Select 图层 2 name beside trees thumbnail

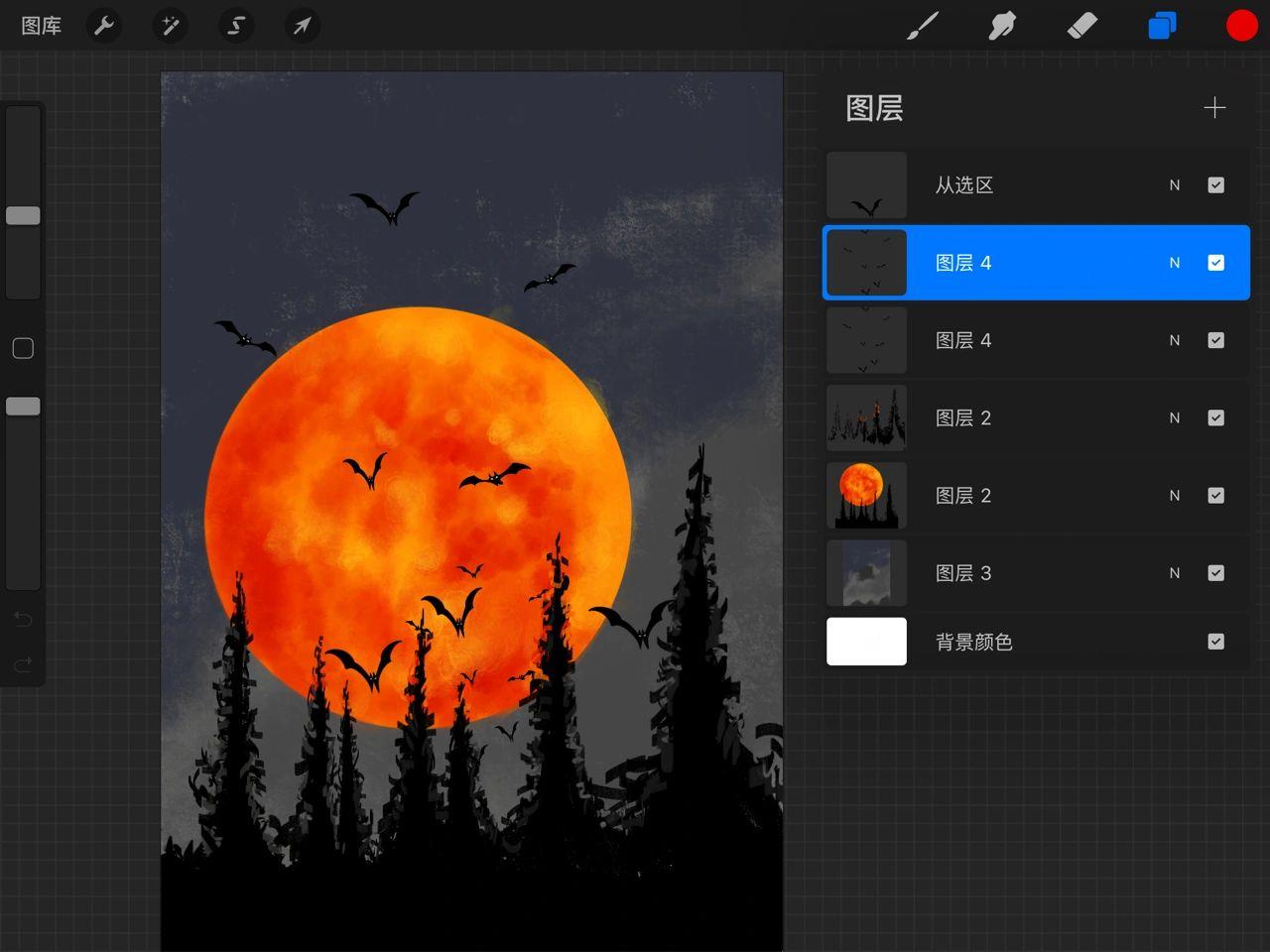(x=963, y=417)
